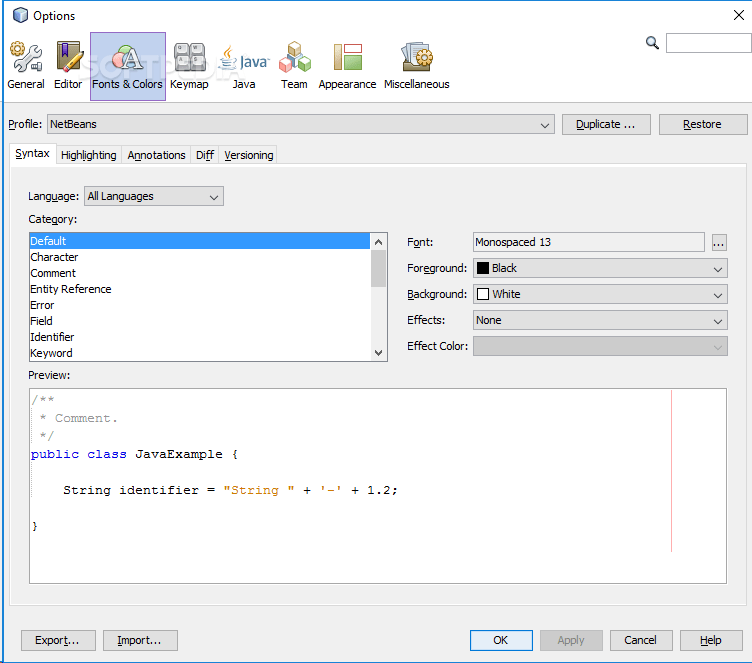This screenshot has height=663, width=752.
Task: Focus the options search field
Action: [708, 43]
